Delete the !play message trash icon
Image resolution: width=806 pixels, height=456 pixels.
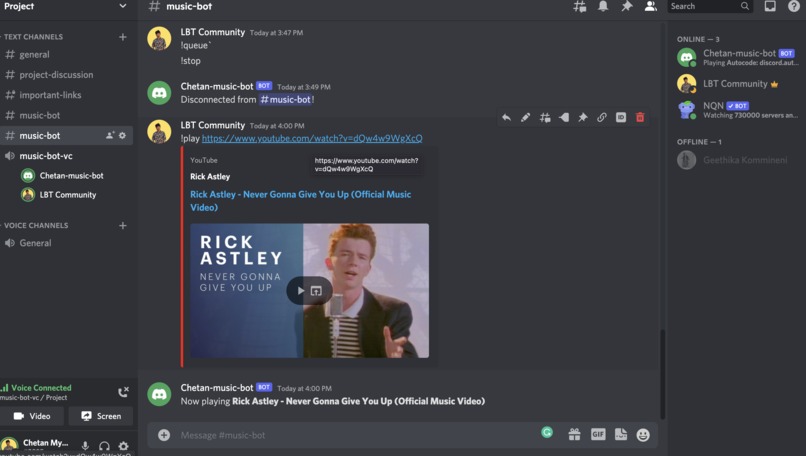coord(640,118)
